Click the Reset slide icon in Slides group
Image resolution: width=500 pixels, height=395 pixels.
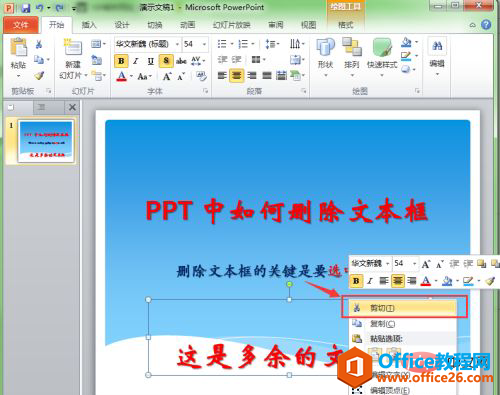[97, 60]
